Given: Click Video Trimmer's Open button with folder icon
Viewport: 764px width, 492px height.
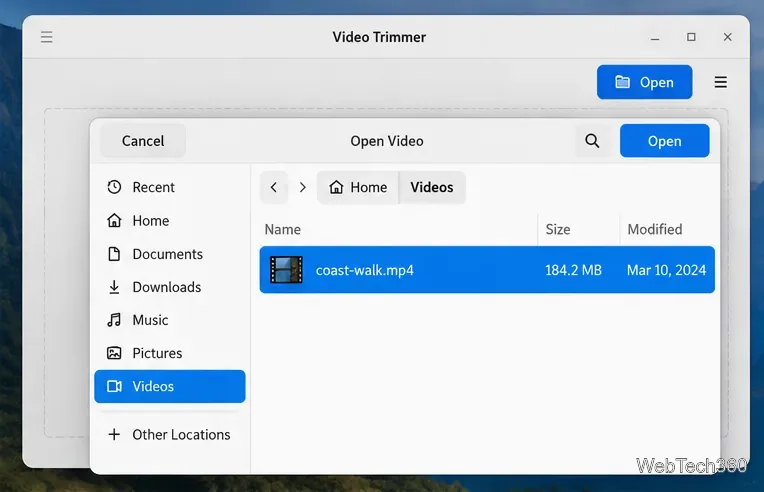Looking at the screenshot, I should tap(645, 82).
